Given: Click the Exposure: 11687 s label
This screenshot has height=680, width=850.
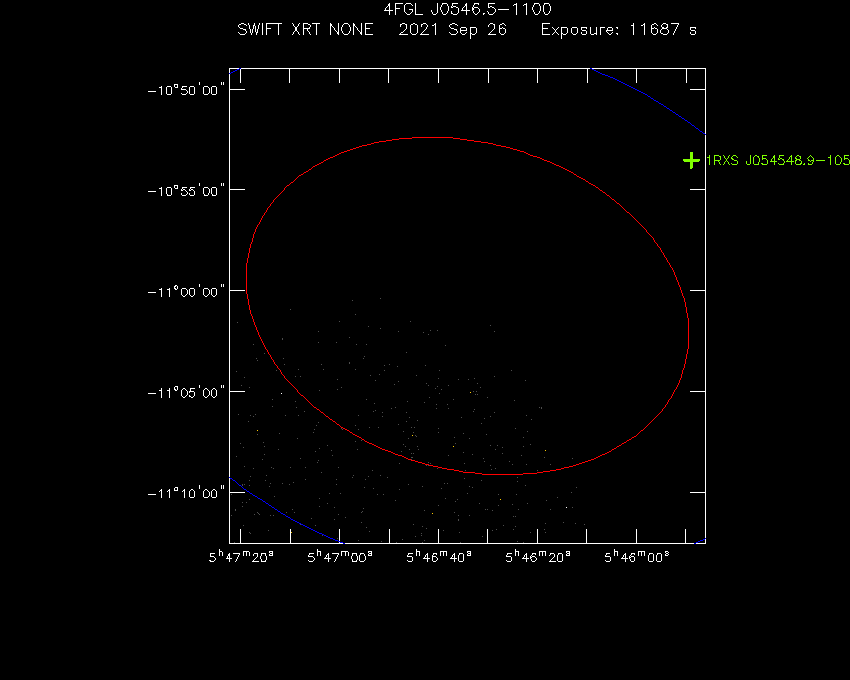Looking at the screenshot, I should pyautogui.click(x=619, y=29).
